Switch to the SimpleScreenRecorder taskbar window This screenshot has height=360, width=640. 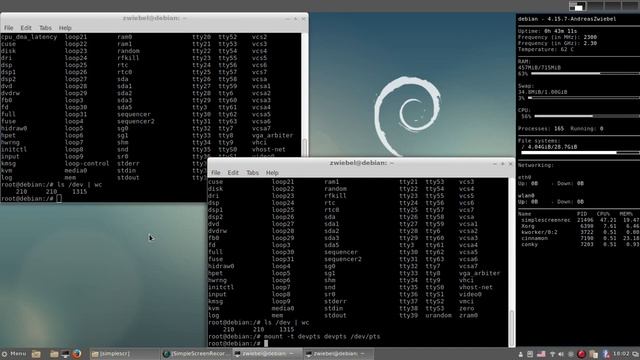click(x=196, y=354)
